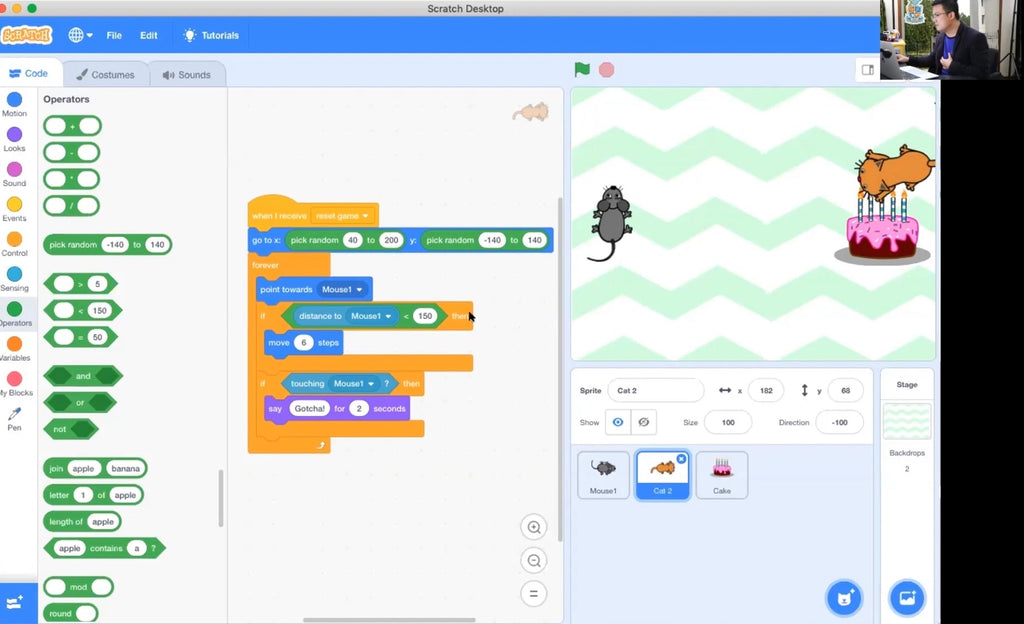Edit the sprite Direction value
Screen dimensions: 1024x624
coord(839,422)
